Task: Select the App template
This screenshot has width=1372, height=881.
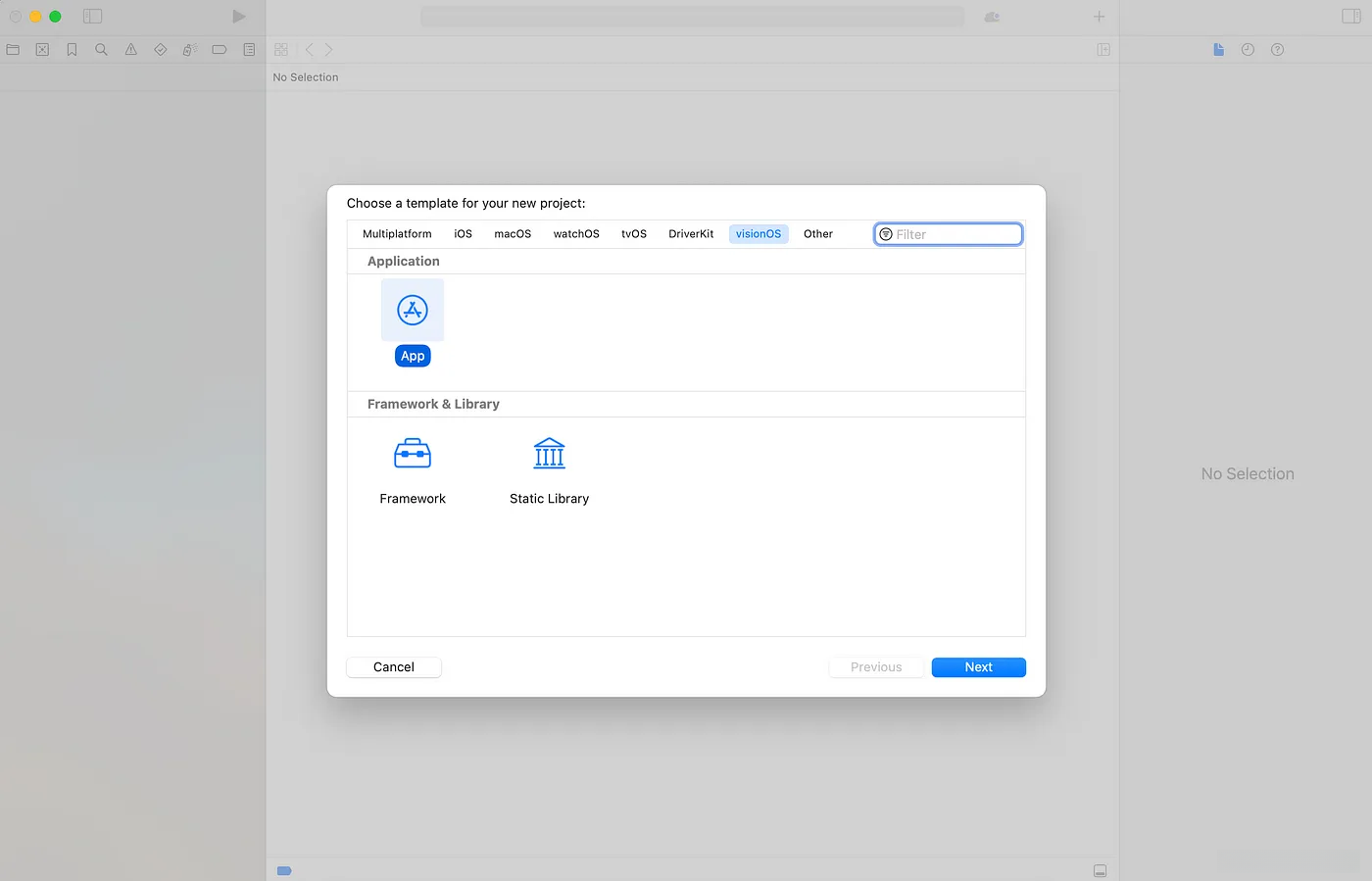Action: pyautogui.click(x=413, y=323)
